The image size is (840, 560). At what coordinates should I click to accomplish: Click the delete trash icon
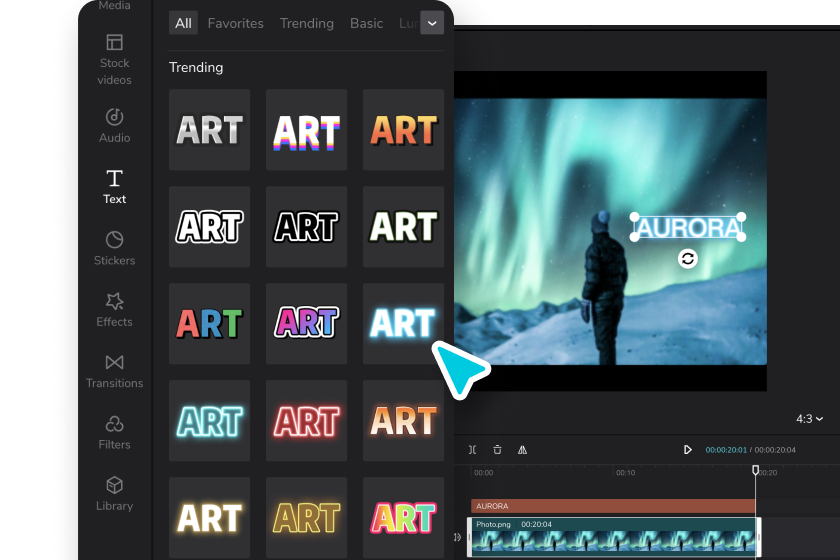pos(497,450)
